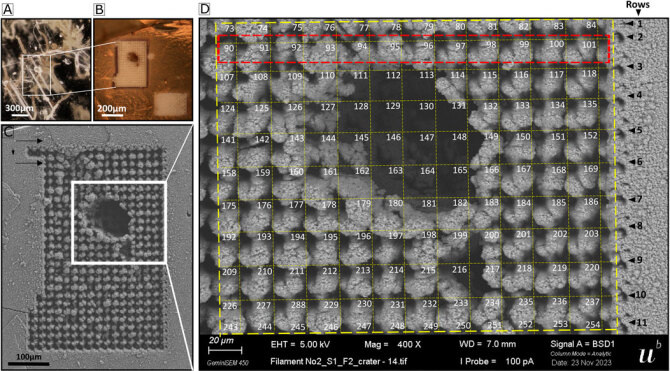The image size is (670, 371).
Task: Click the Rows heading text
Action: pyautogui.click(x=638, y=5)
